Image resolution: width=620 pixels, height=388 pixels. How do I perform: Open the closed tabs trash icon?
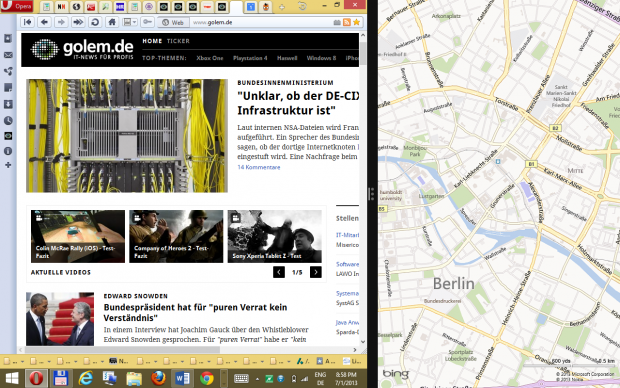(302, 6)
